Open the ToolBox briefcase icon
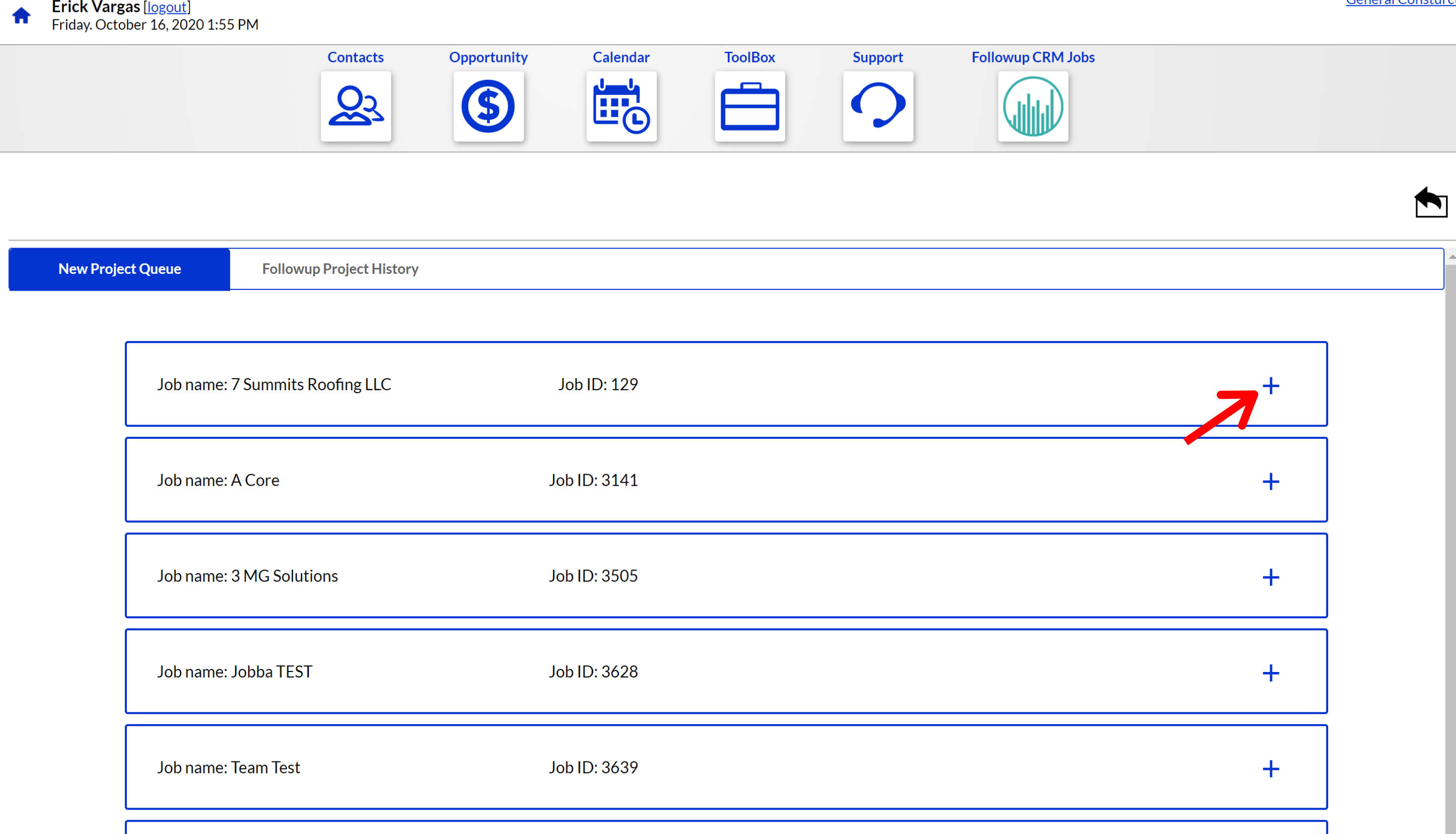The width and height of the screenshot is (1456, 834). [x=749, y=106]
